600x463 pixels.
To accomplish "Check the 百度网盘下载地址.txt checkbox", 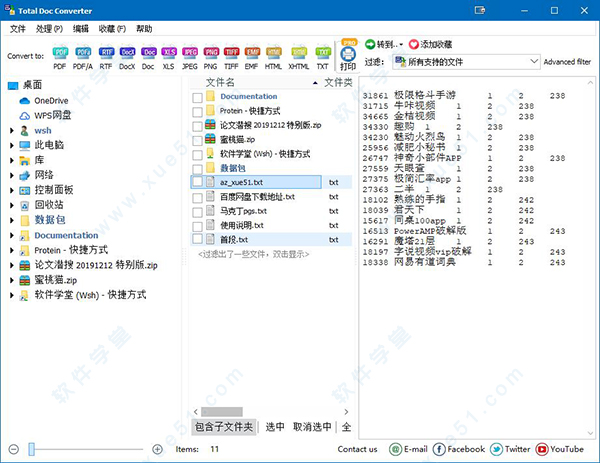I will click(197, 198).
